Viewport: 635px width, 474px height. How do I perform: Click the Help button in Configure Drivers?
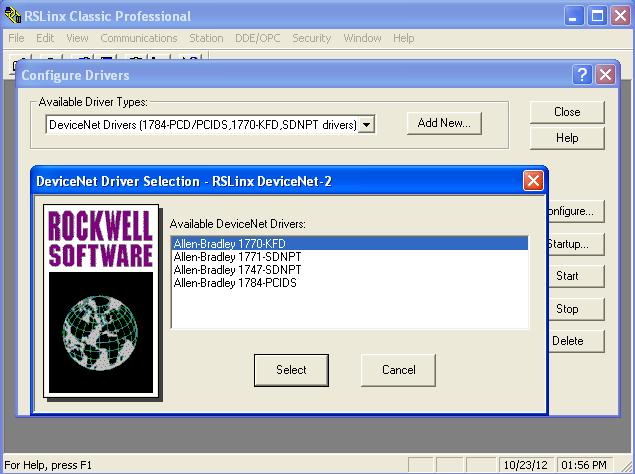(567, 138)
